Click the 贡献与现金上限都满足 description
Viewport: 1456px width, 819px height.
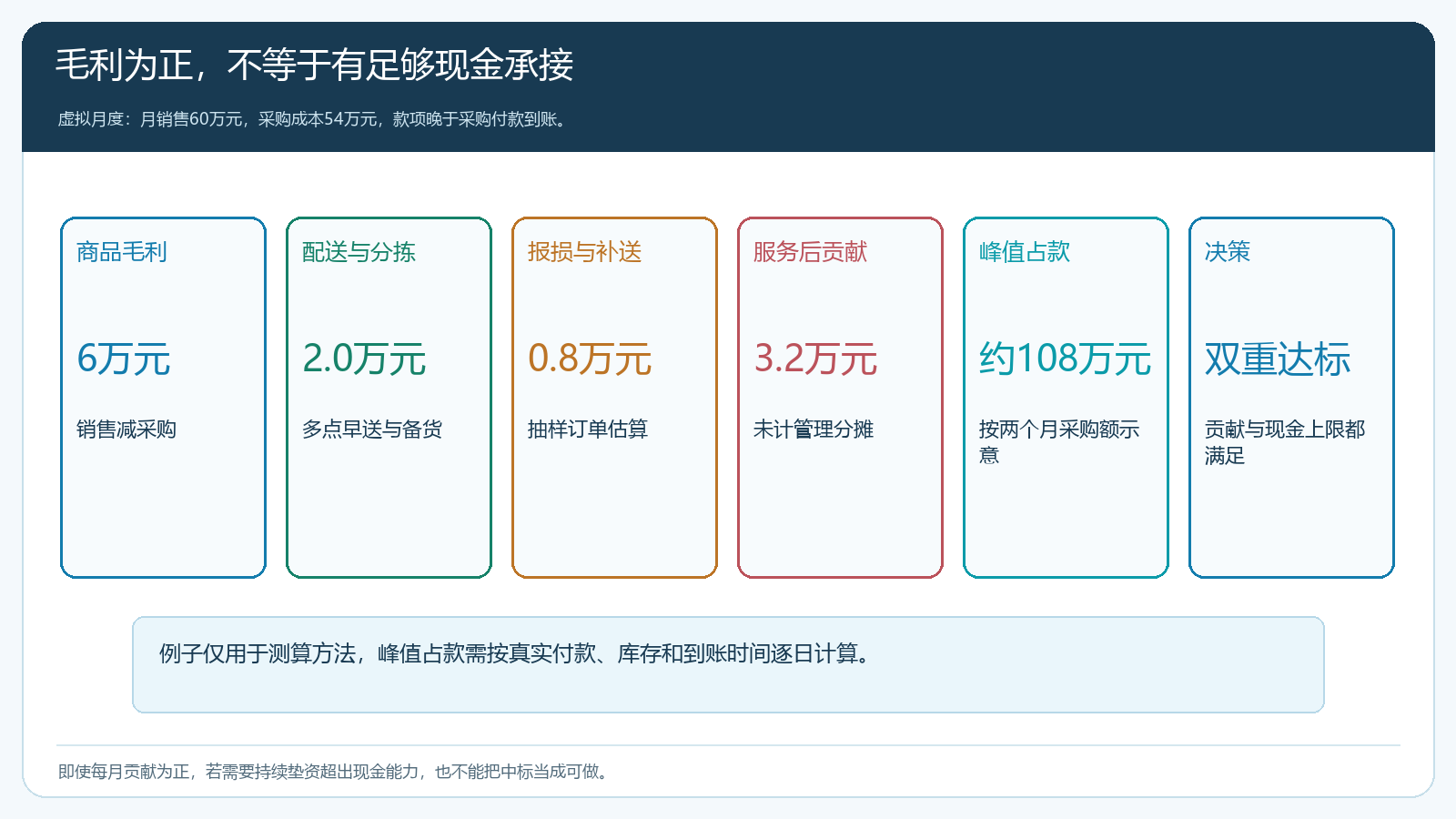1285,442
